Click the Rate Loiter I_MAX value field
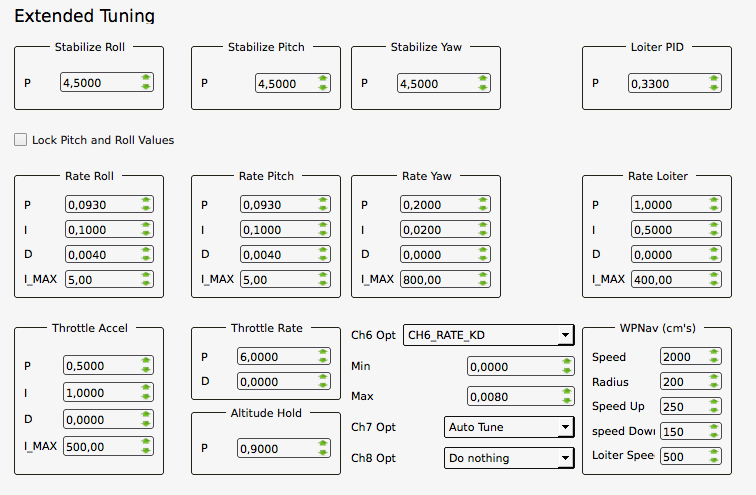The image size is (756, 495). 666,279
